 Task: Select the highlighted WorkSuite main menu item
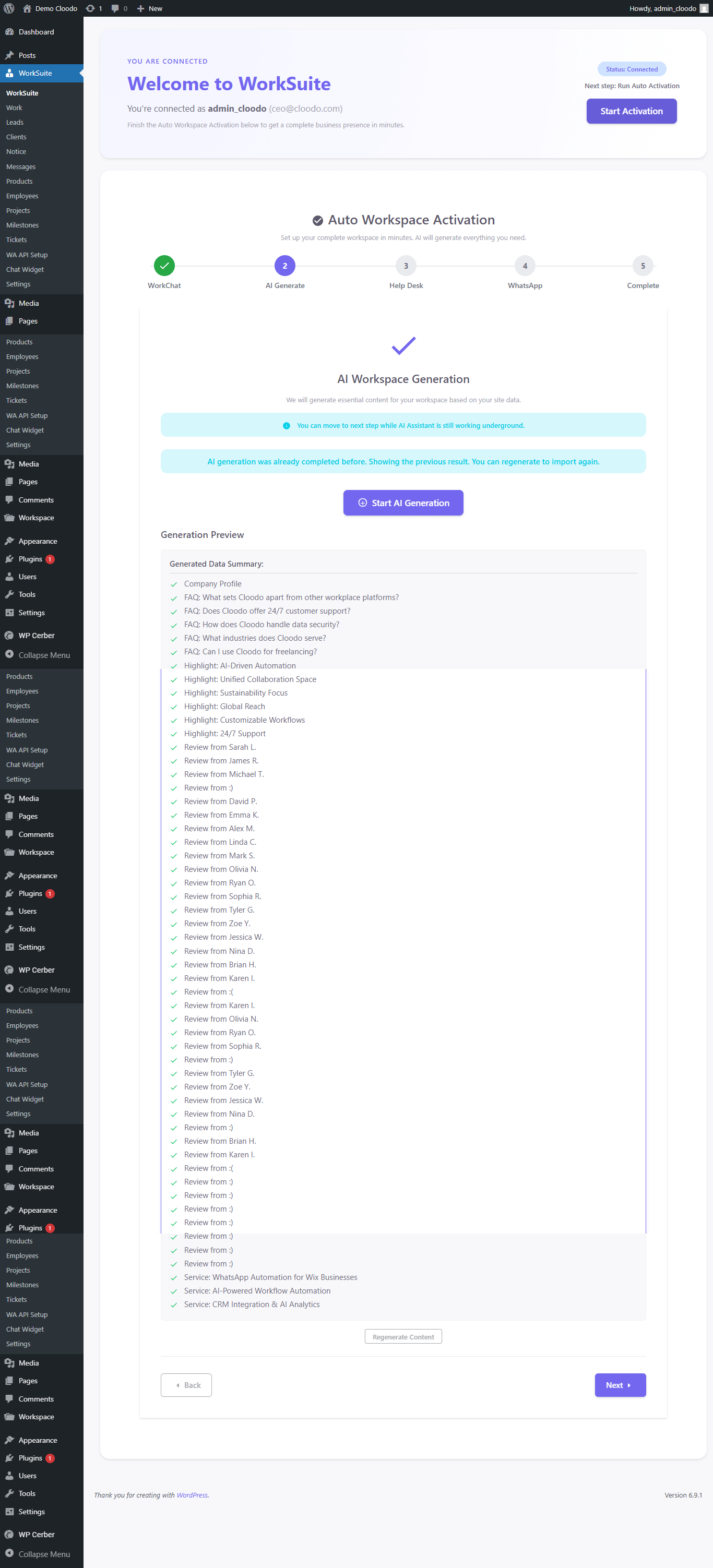coord(41,73)
